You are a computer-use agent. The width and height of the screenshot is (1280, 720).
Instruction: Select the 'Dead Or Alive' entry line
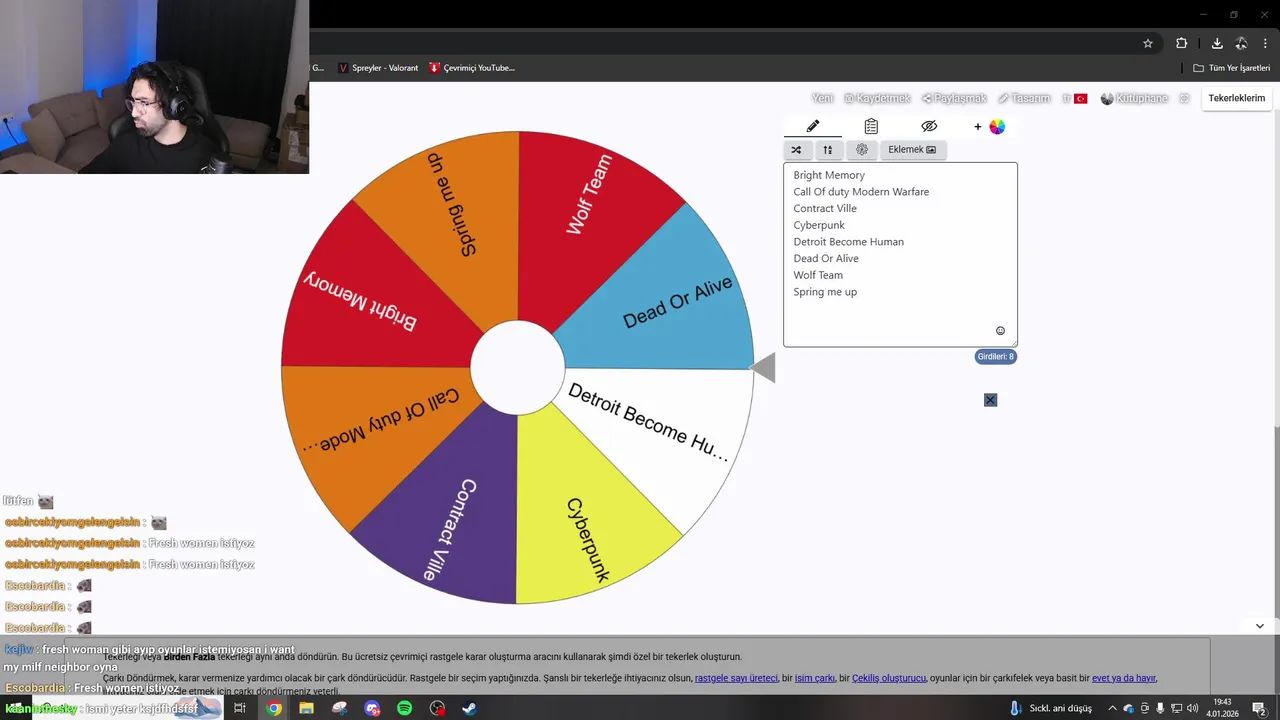pos(826,259)
